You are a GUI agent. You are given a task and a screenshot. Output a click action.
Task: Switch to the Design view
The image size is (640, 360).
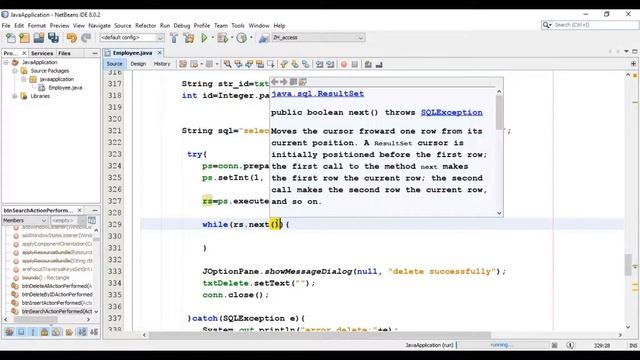pos(138,64)
